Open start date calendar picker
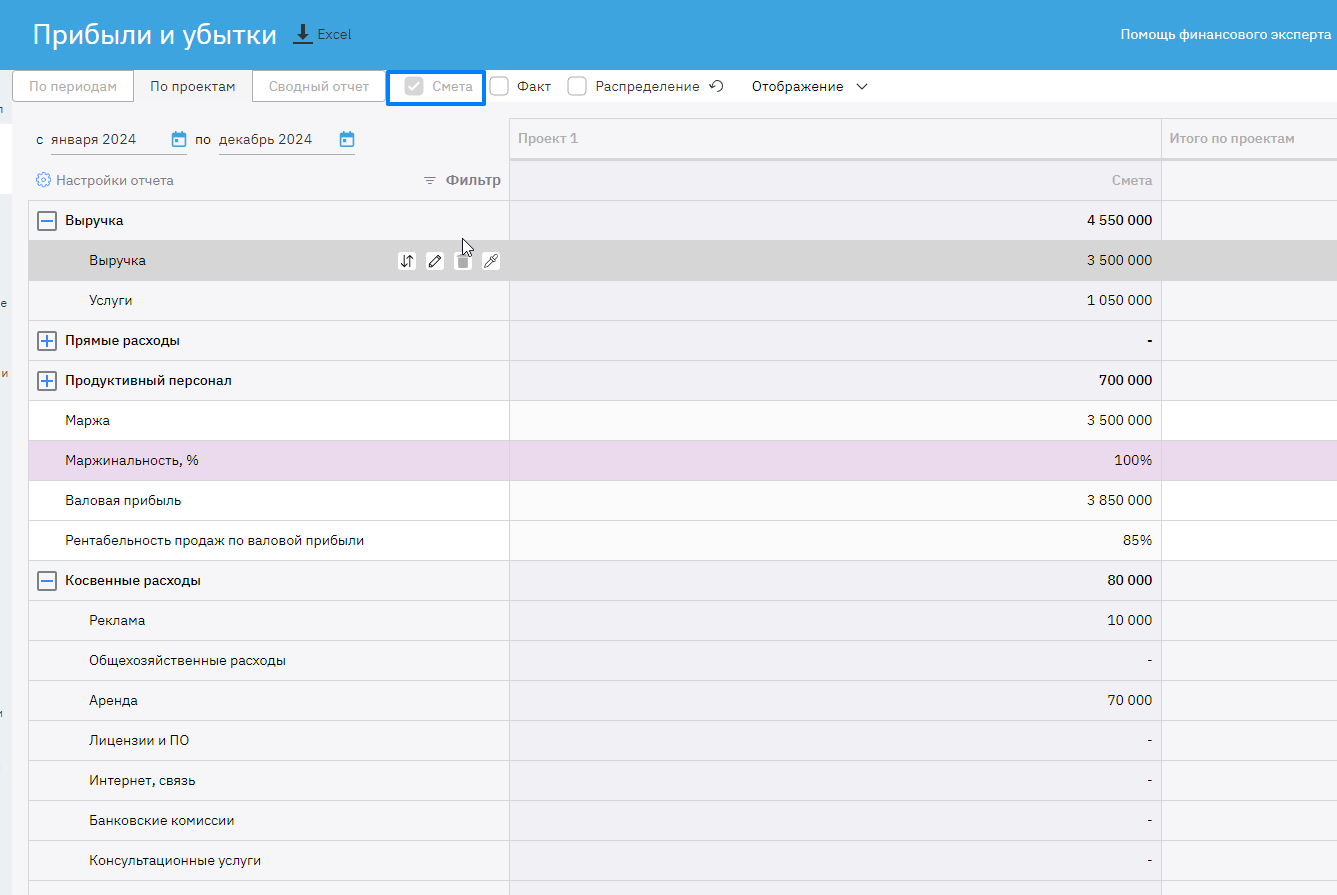The height and width of the screenshot is (895, 1337). pos(179,139)
